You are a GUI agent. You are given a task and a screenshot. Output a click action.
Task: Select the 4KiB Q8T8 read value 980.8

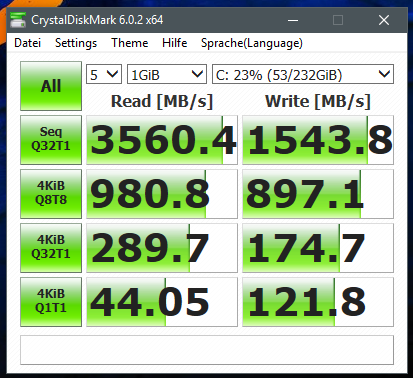pos(162,194)
